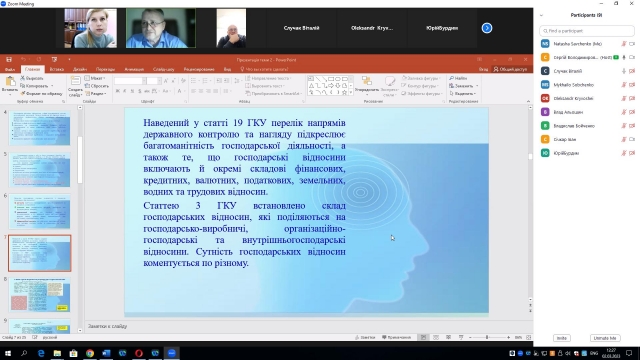The width and height of the screenshot is (640, 360).
Task: Click the clear formatting icon in the Font group
Action: click(x=183, y=81)
